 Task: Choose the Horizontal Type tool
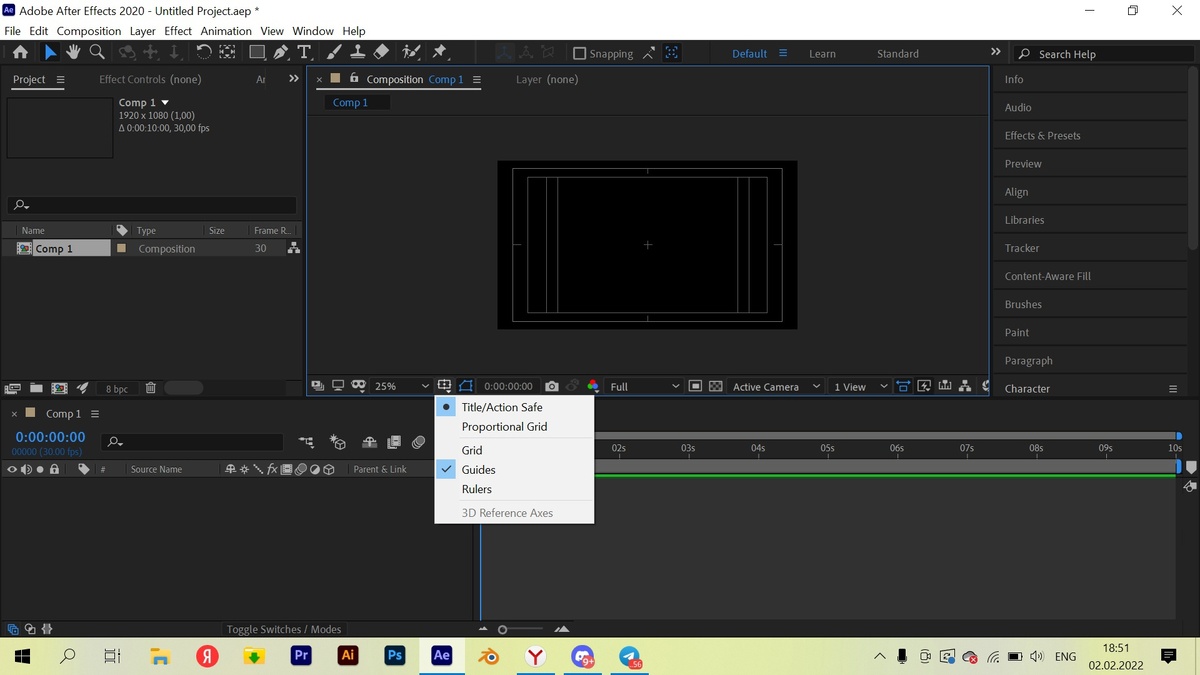click(304, 53)
